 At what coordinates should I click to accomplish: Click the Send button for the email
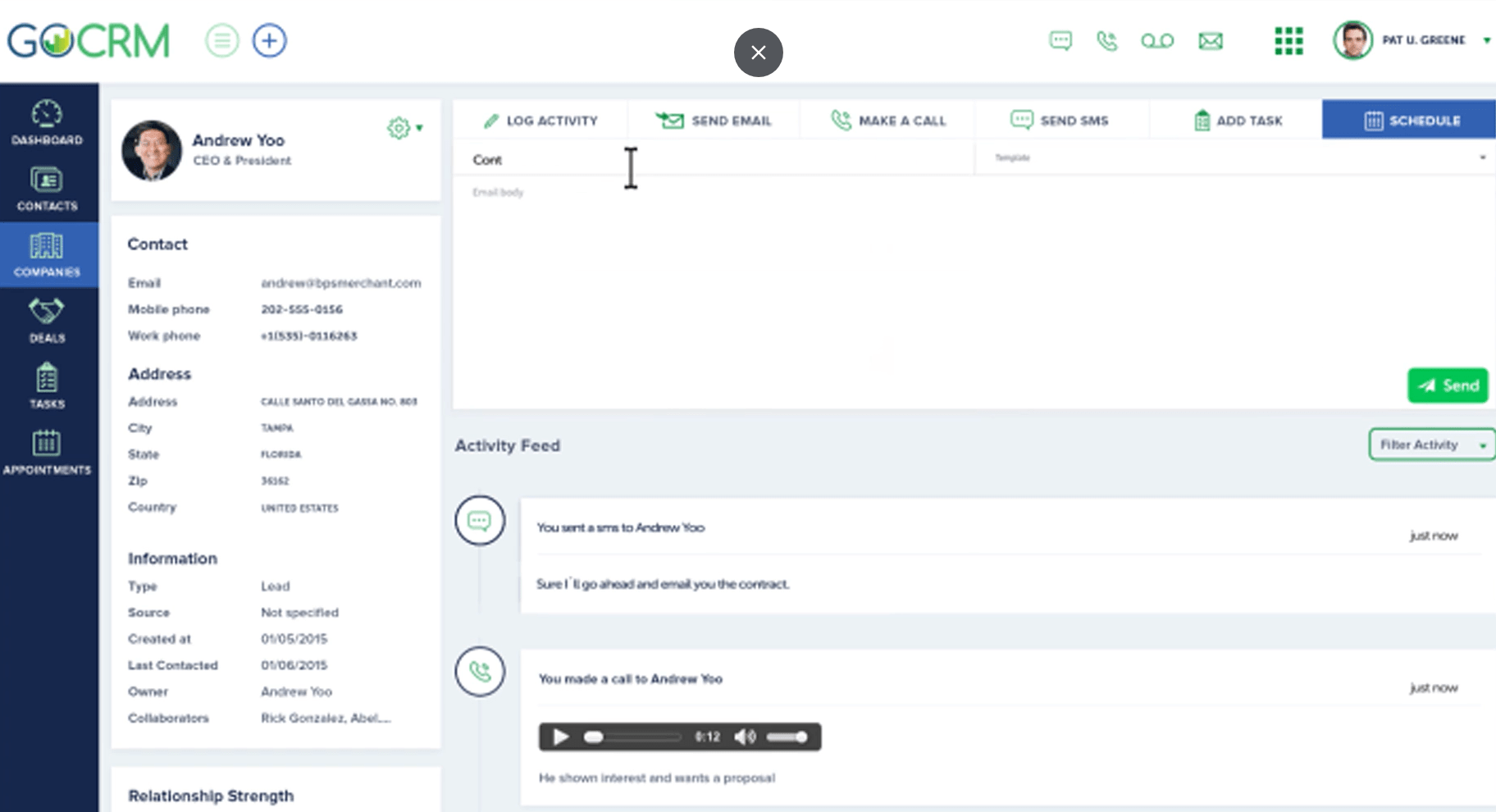(1448, 385)
